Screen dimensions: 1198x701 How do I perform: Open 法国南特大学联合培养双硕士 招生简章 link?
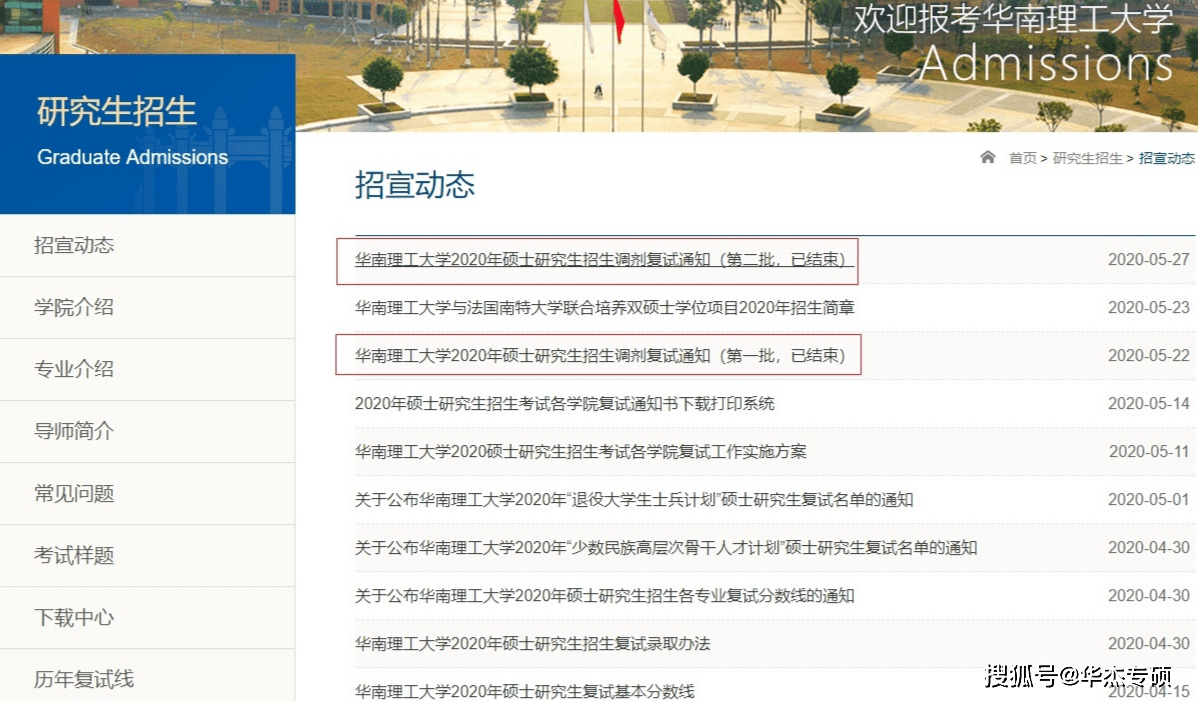pos(604,308)
